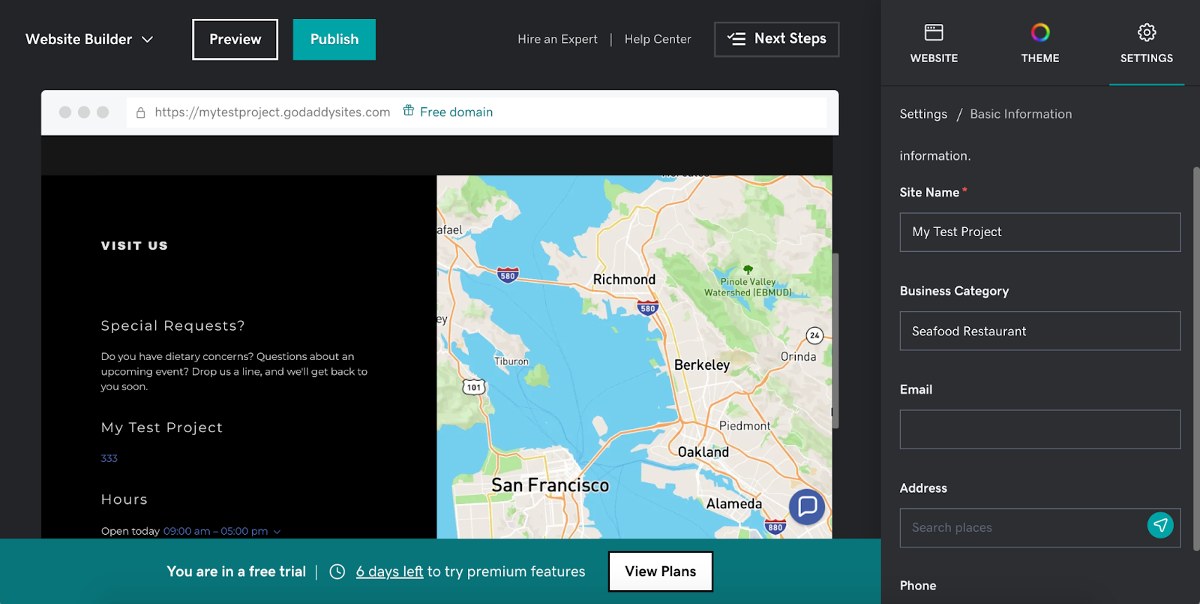The width and height of the screenshot is (1200, 604).
Task: Click the Settings breadcrumb link
Action: 923,114
